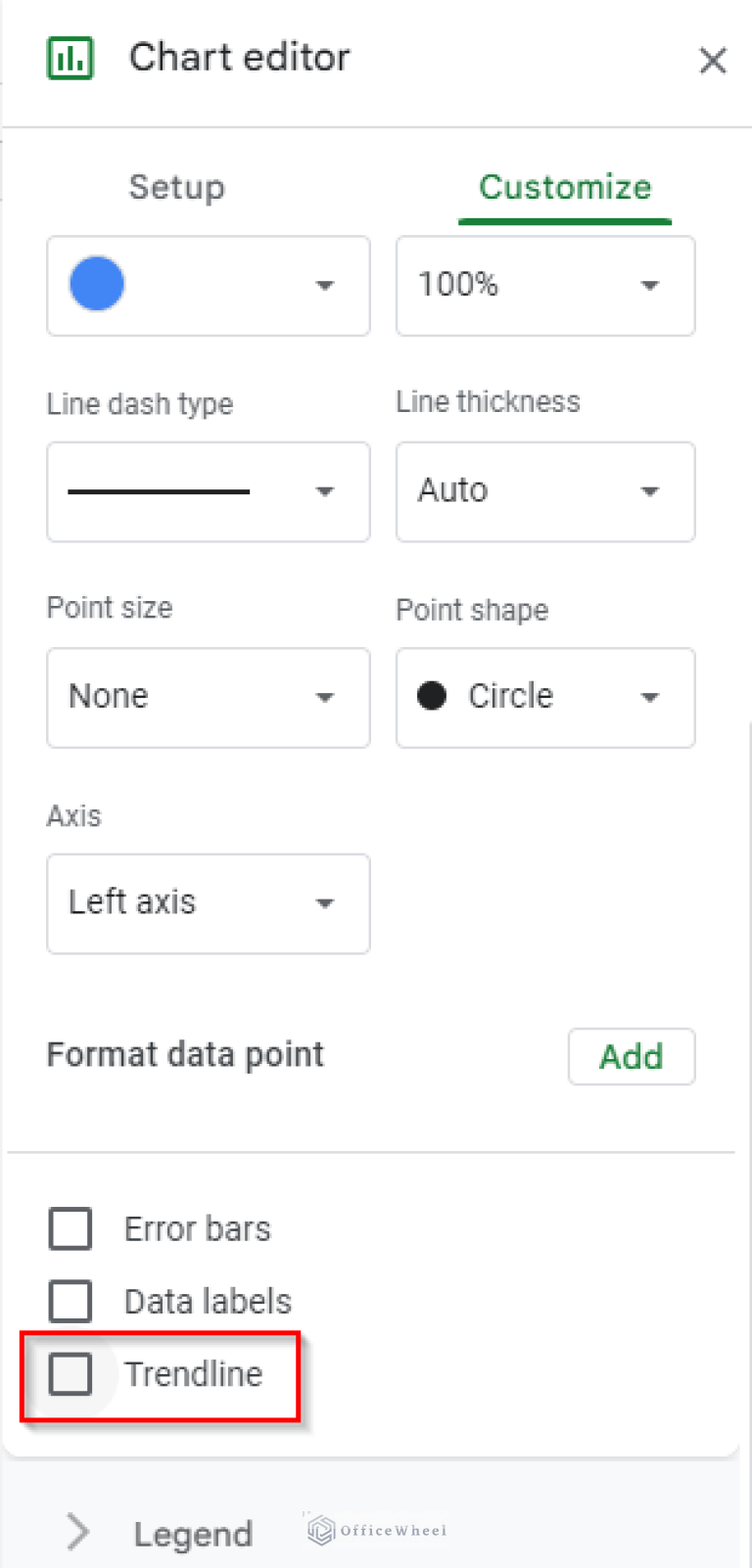This screenshot has height=1568, width=752.
Task: Click the Point size dropdown arrow
Action: coord(325,698)
